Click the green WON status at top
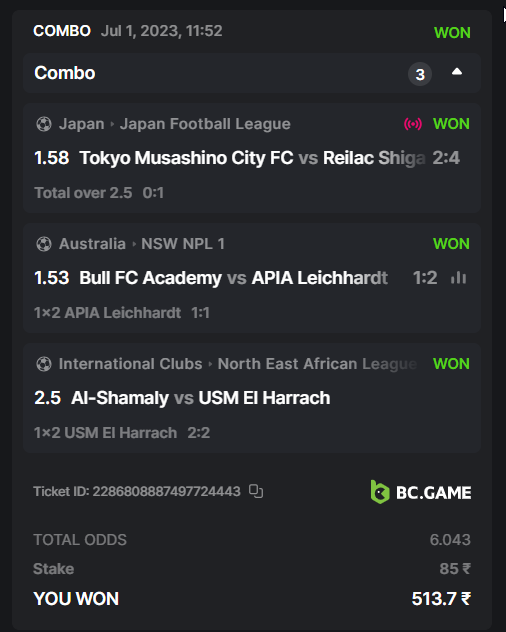 coord(452,33)
